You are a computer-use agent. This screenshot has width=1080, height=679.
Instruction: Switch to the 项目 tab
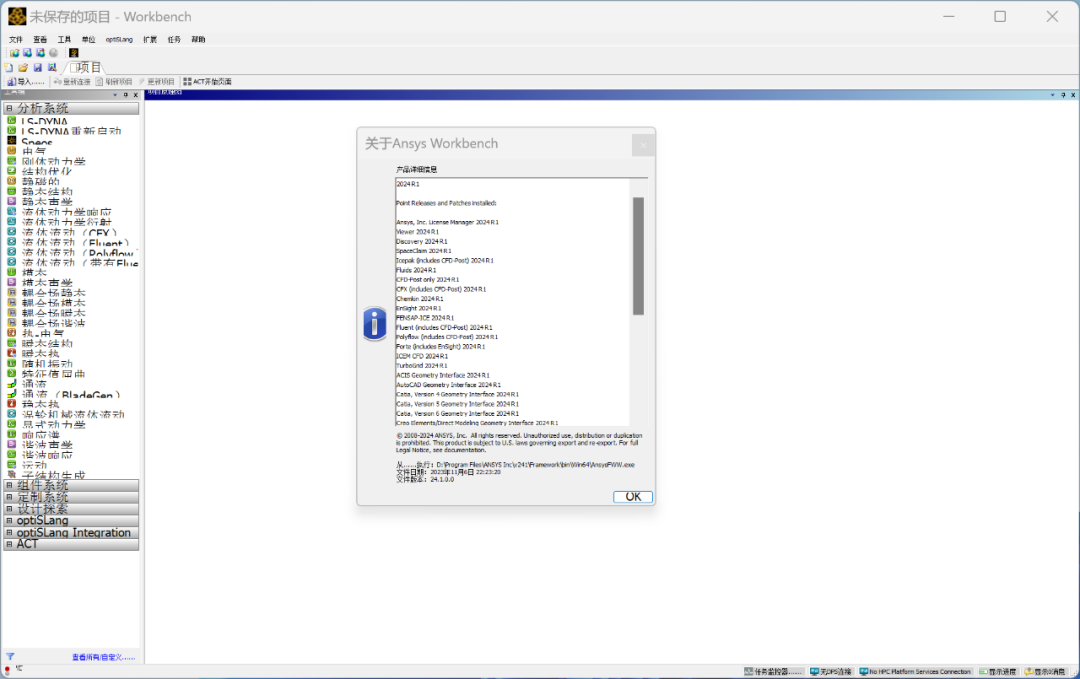click(85, 67)
